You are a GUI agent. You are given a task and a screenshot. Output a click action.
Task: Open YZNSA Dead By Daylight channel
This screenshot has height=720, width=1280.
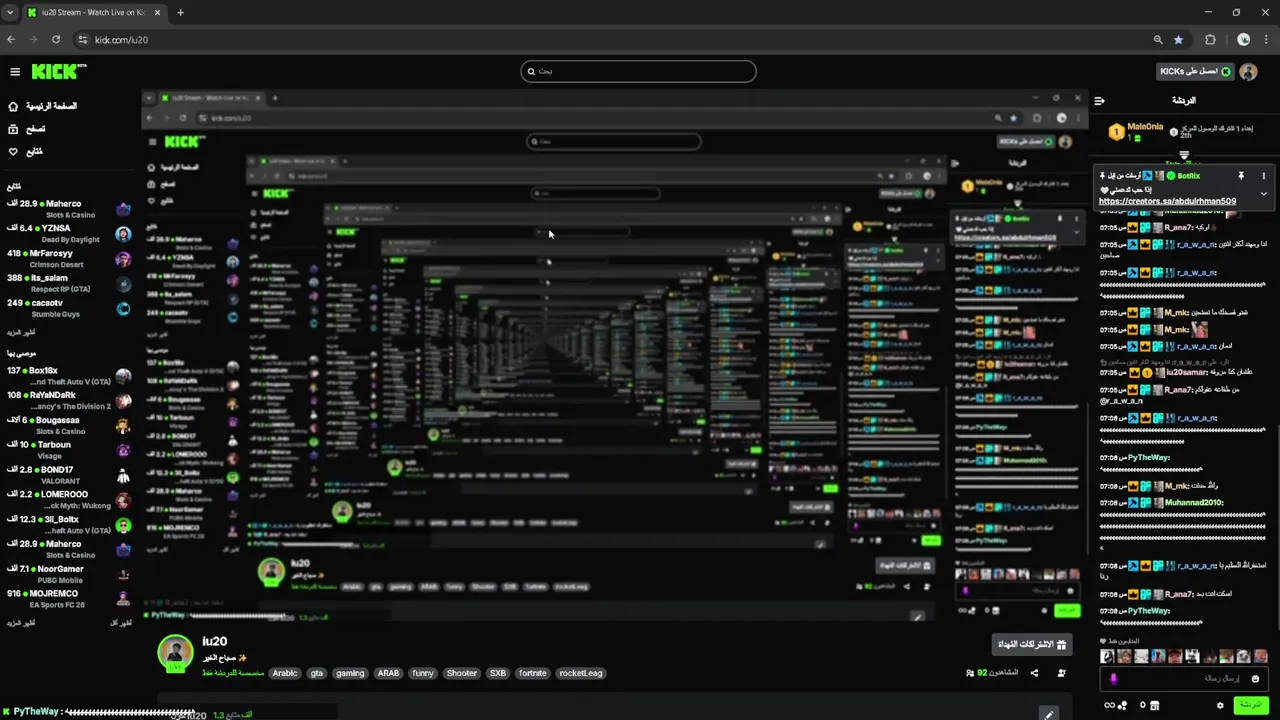coord(68,234)
